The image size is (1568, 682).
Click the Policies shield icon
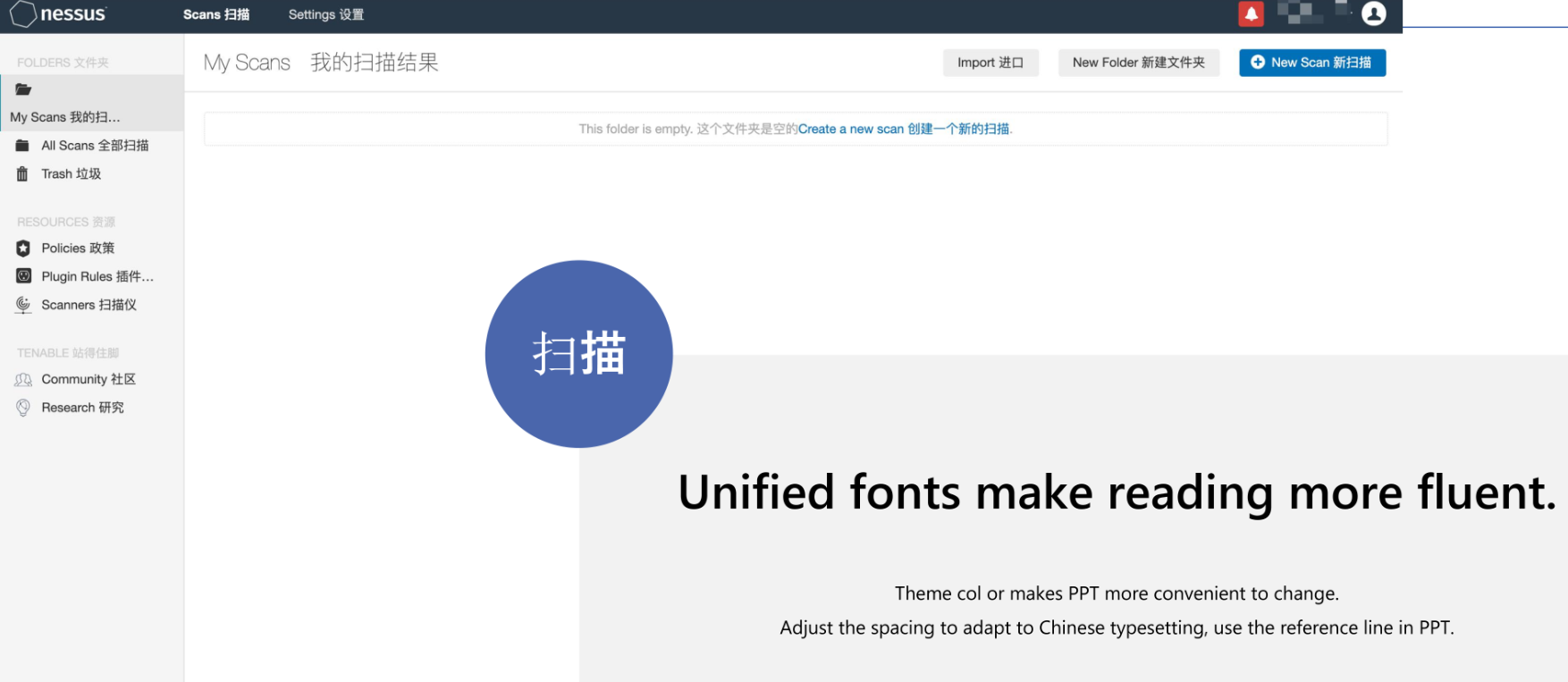click(x=23, y=248)
